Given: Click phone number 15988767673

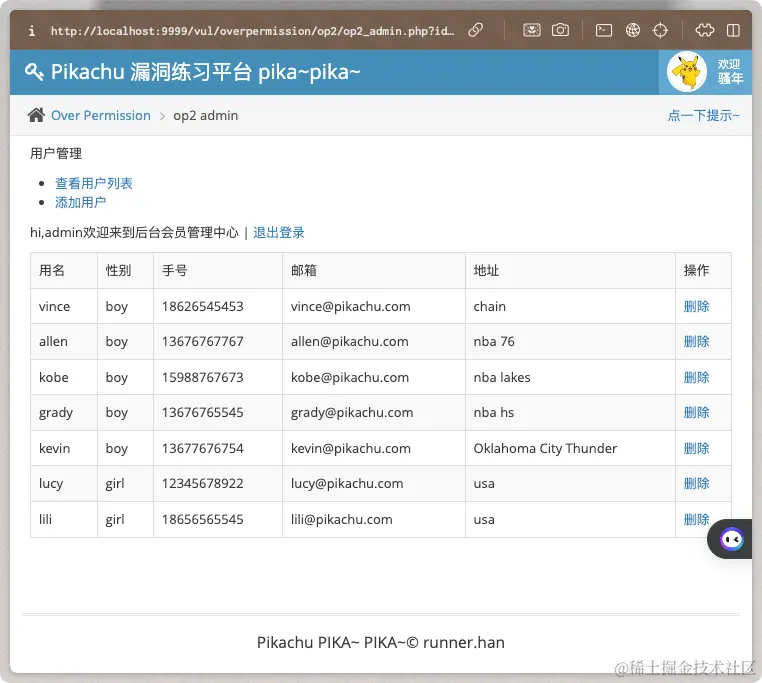Looking at the screenshot, I should pyautogui.click(x=203, y=378).
